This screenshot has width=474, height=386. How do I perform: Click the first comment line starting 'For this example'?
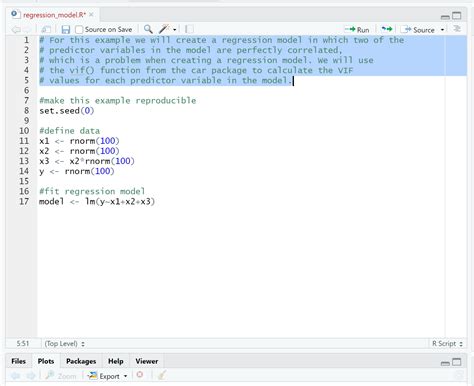[222, 40]
